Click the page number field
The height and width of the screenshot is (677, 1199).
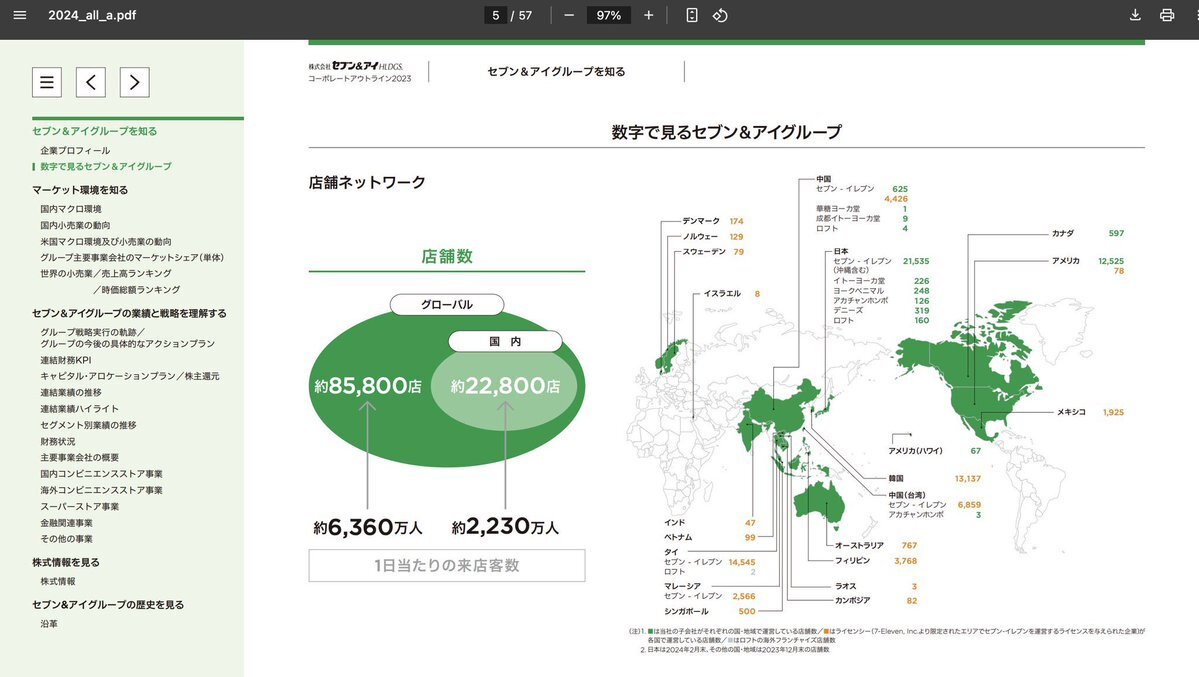tap(496, 15)
